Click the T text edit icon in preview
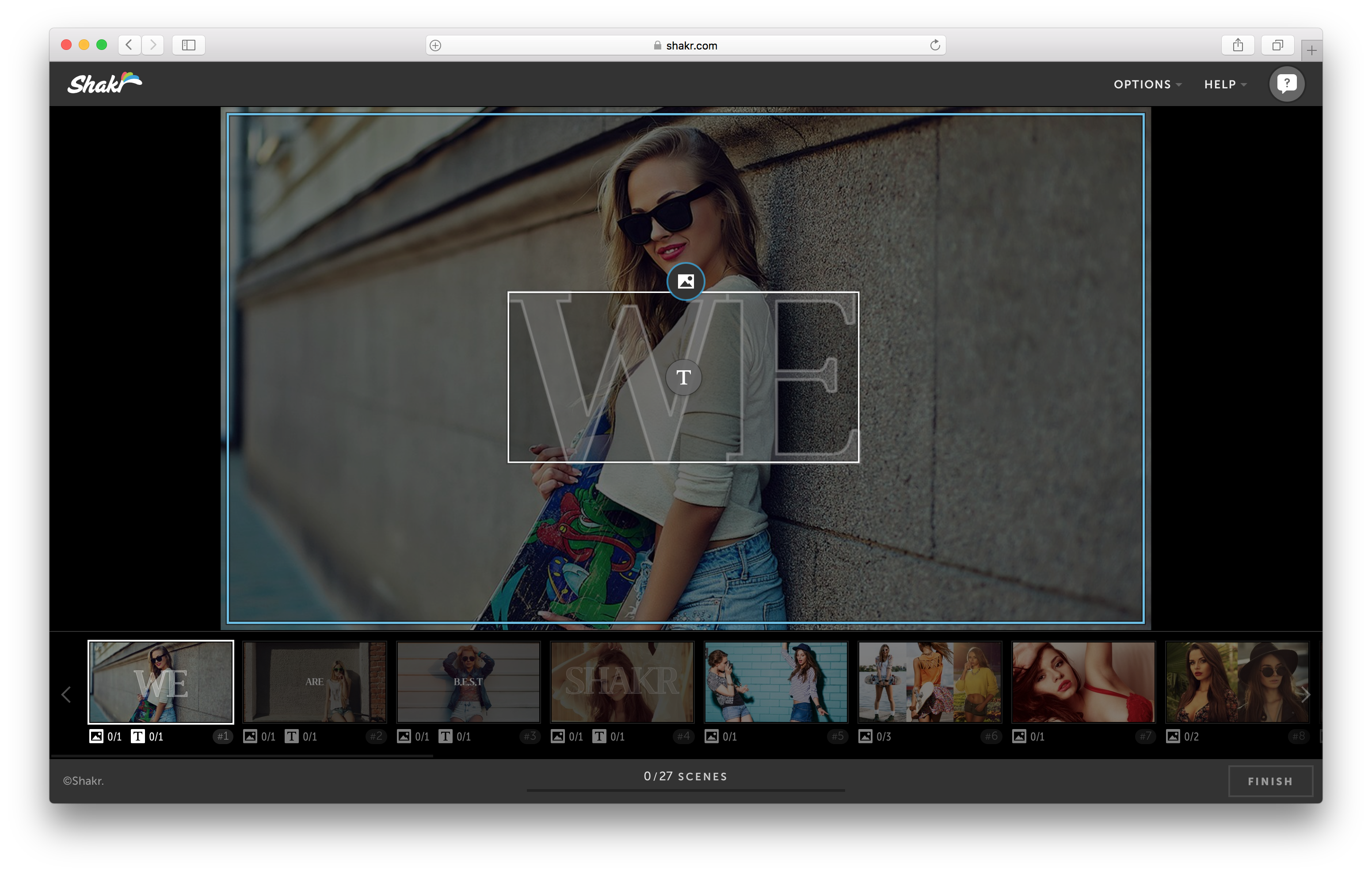Viewport: 1372px width, 874px height. click(683, 377)
